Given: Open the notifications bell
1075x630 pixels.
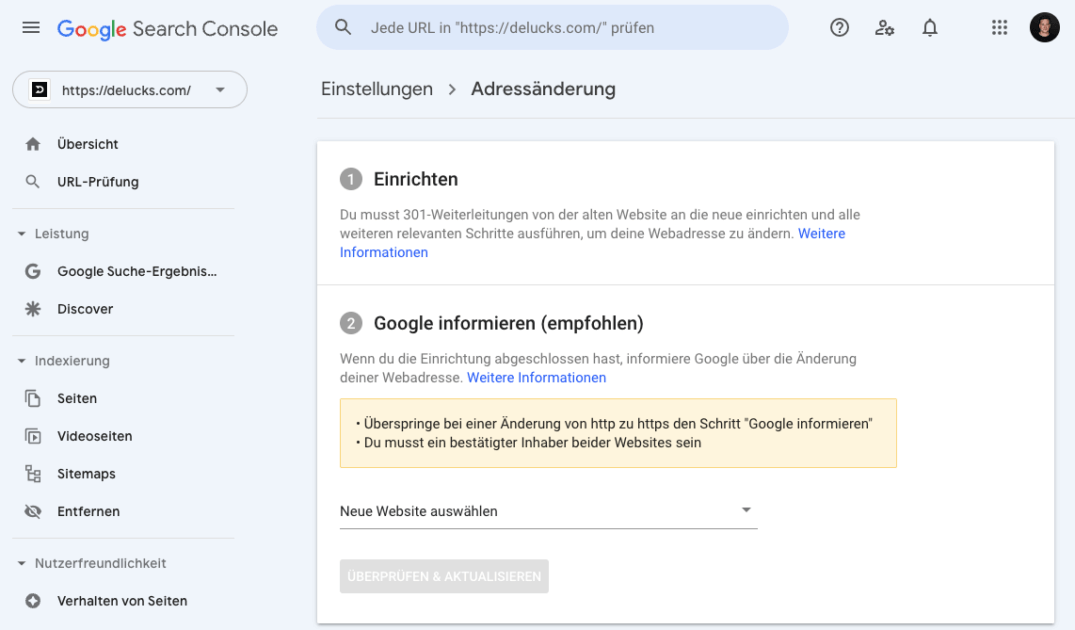Looking at the screenshot, I should click(x=930, y=28).
